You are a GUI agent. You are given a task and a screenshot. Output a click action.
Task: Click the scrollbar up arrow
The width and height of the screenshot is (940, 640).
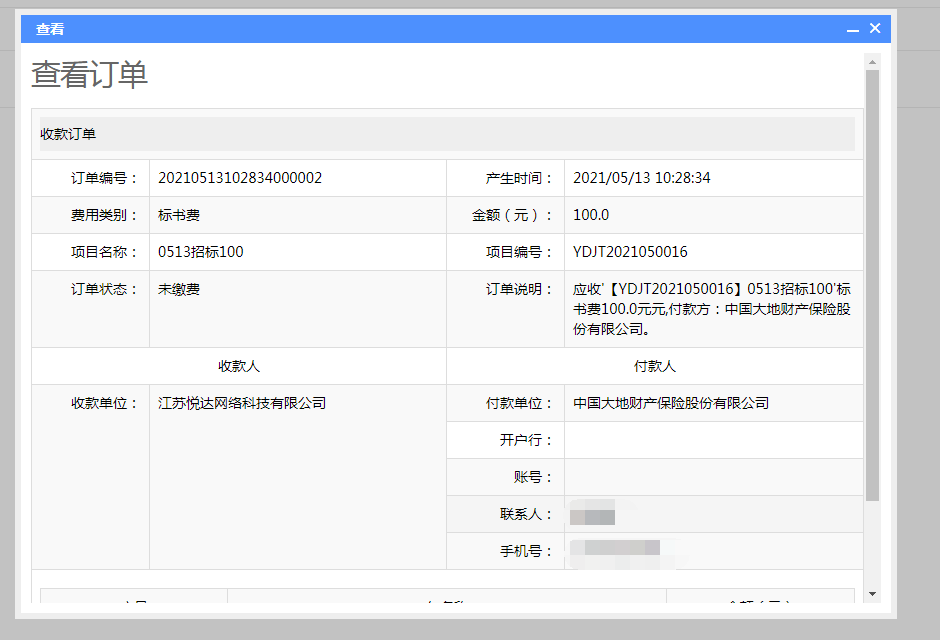click(872, 62)
